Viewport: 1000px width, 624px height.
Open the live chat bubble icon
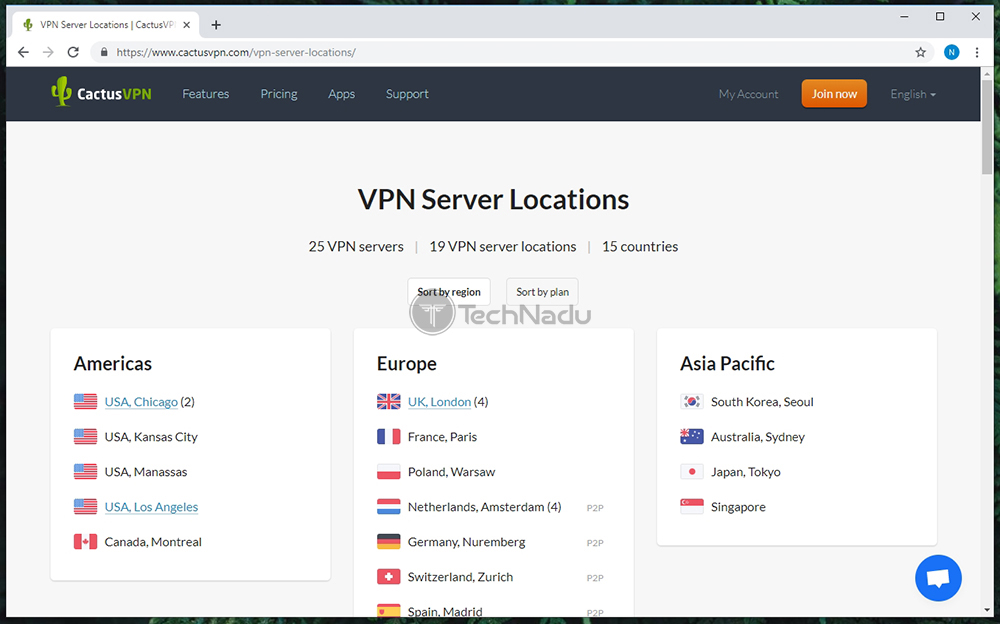[938, 578]
